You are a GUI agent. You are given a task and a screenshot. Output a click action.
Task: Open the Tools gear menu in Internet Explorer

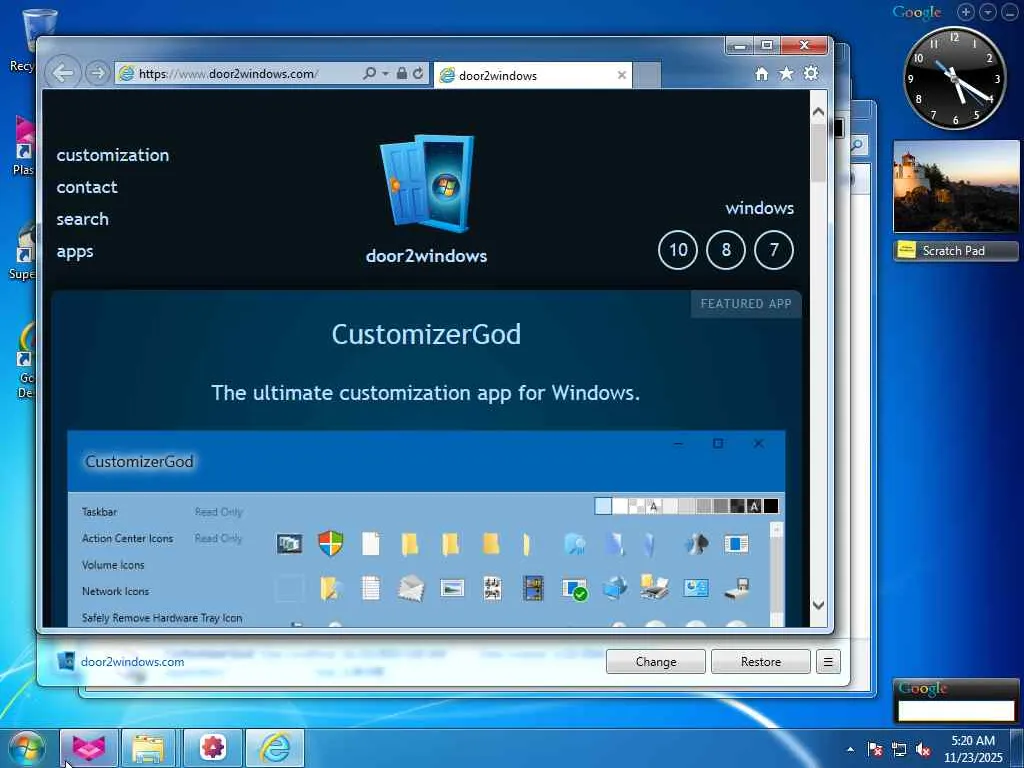pyautogui.click(x=811, y=73)
